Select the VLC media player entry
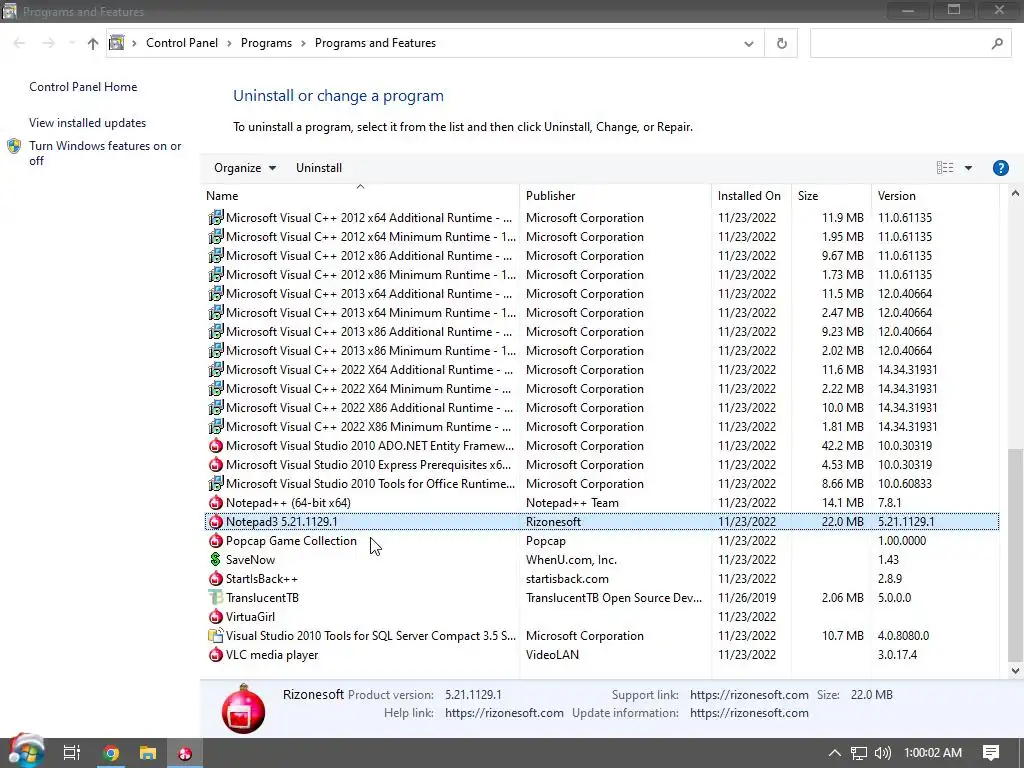 point(272,654)
